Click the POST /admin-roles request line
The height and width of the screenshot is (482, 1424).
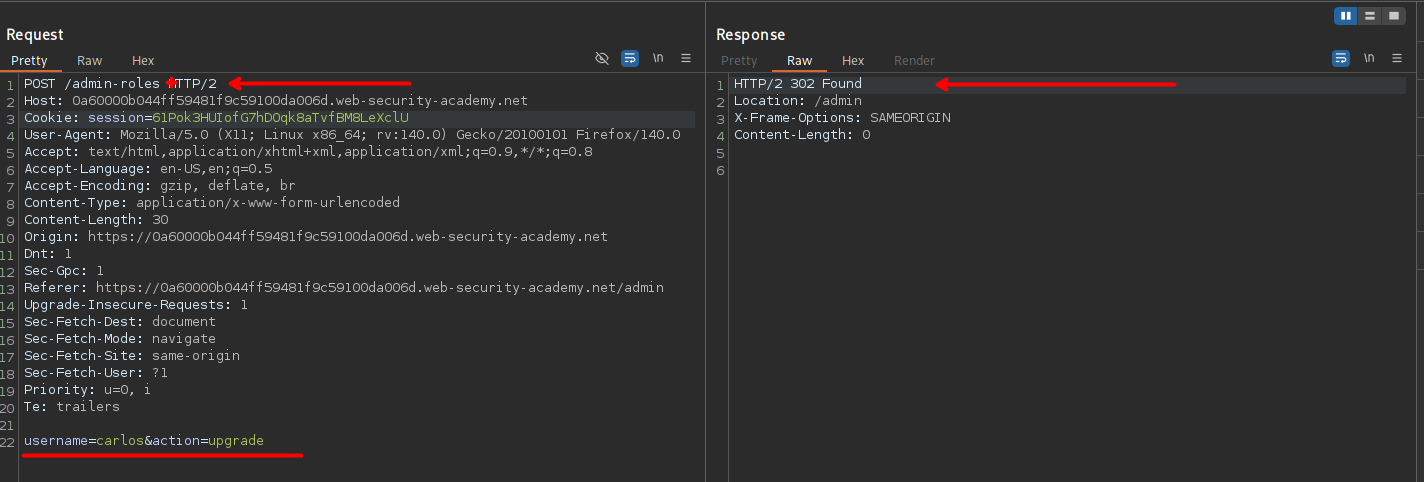coord(120,84)
